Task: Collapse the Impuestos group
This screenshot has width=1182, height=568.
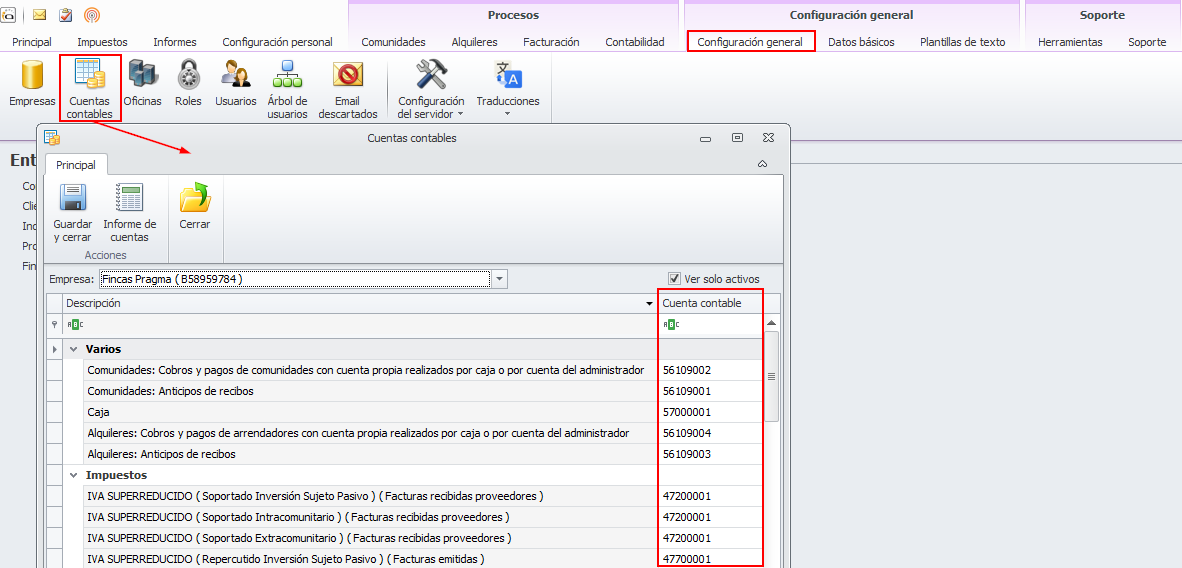Action: (74, 475)
